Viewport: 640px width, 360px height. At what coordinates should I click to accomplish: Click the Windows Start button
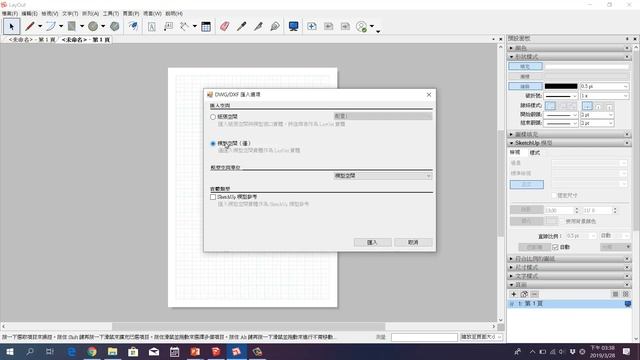(9, 351)
